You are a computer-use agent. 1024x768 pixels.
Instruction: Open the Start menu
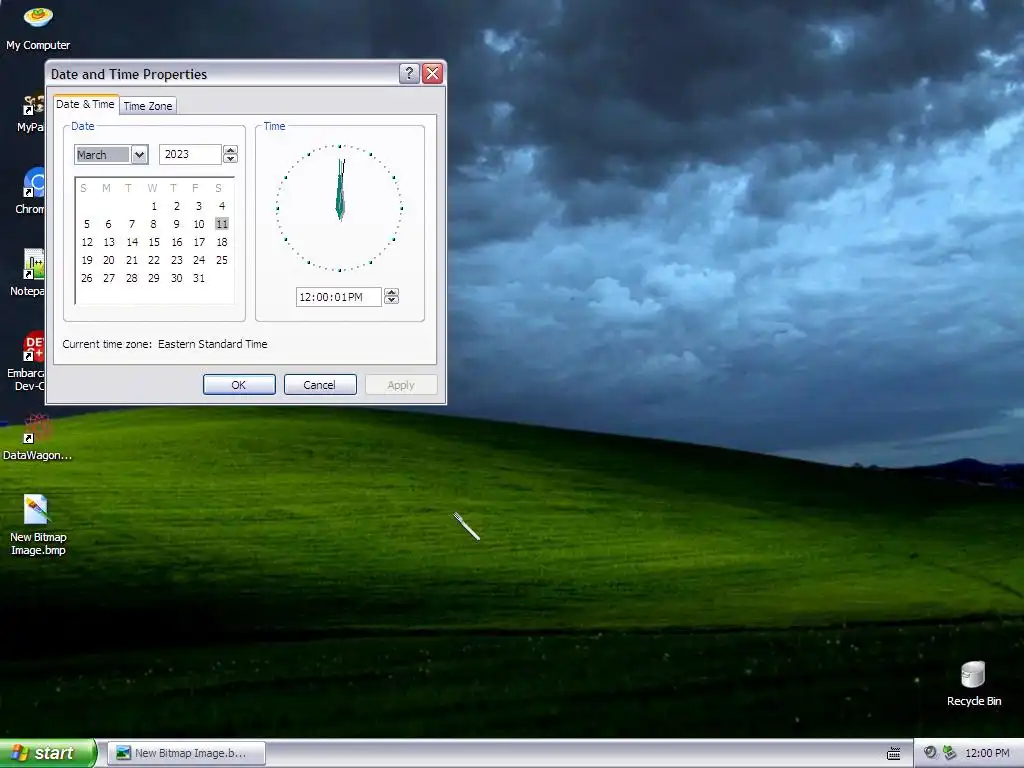coord(48,753)
